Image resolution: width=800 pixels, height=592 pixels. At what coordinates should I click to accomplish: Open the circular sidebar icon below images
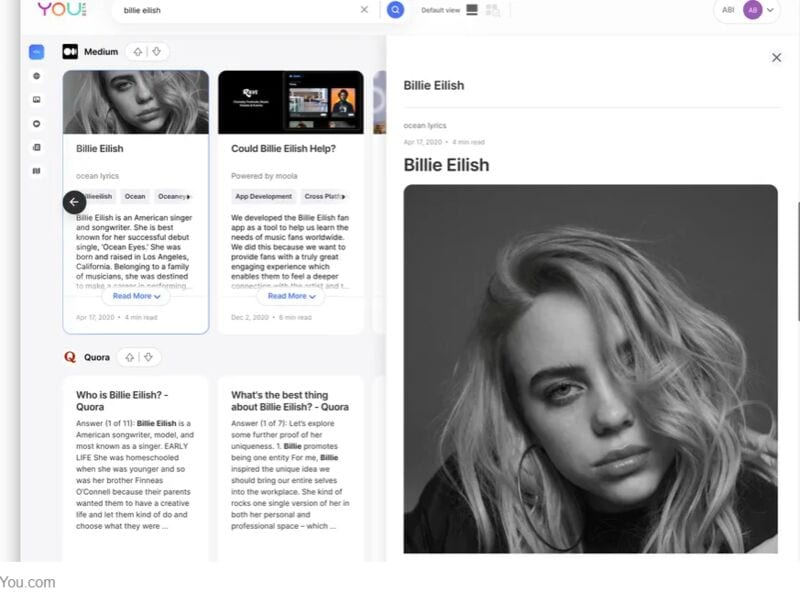pyautogui.click(x=36, y=124)
